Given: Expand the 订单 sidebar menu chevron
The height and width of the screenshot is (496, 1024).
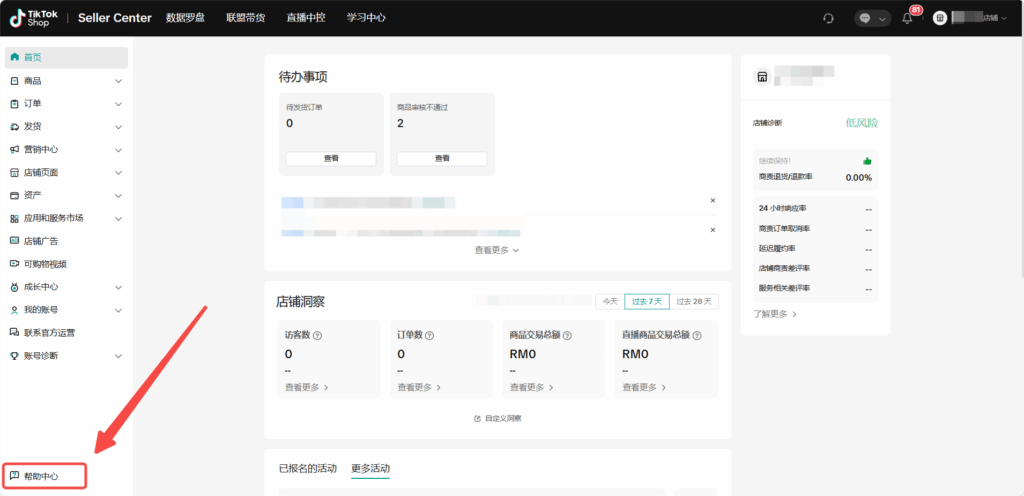Looking at the screenshot, I should 118,104.
